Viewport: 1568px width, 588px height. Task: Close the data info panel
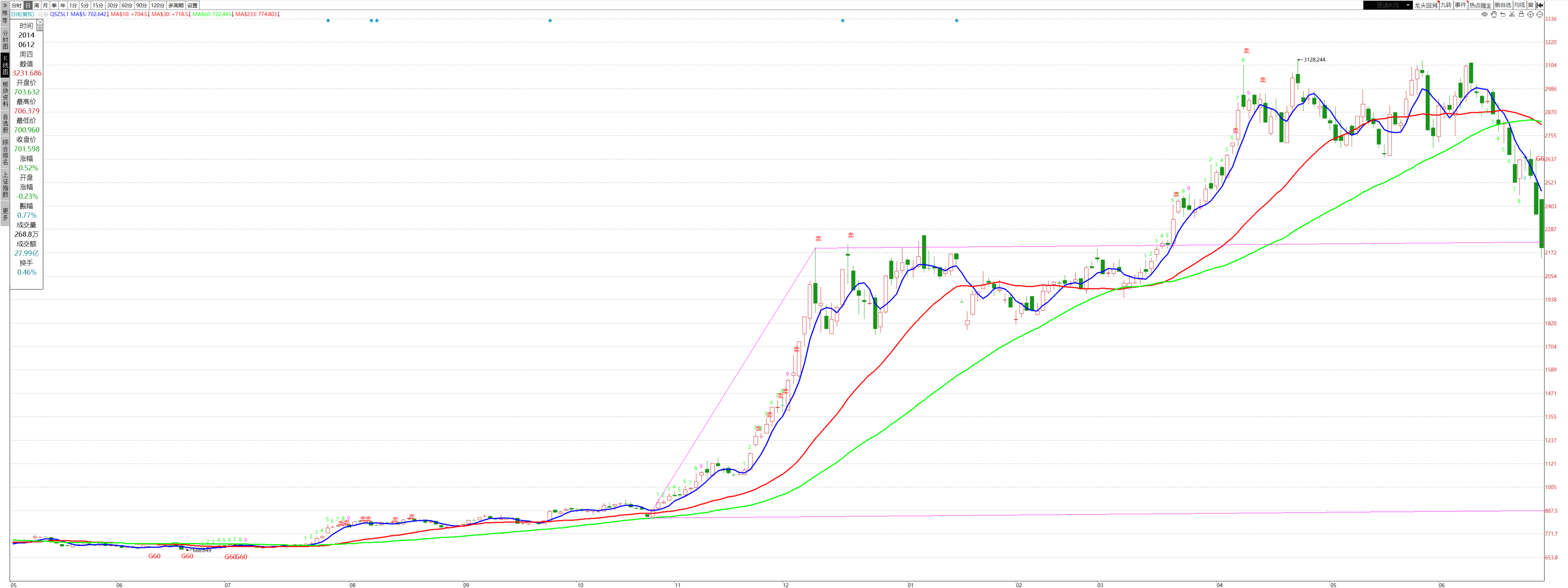[40, 22]
